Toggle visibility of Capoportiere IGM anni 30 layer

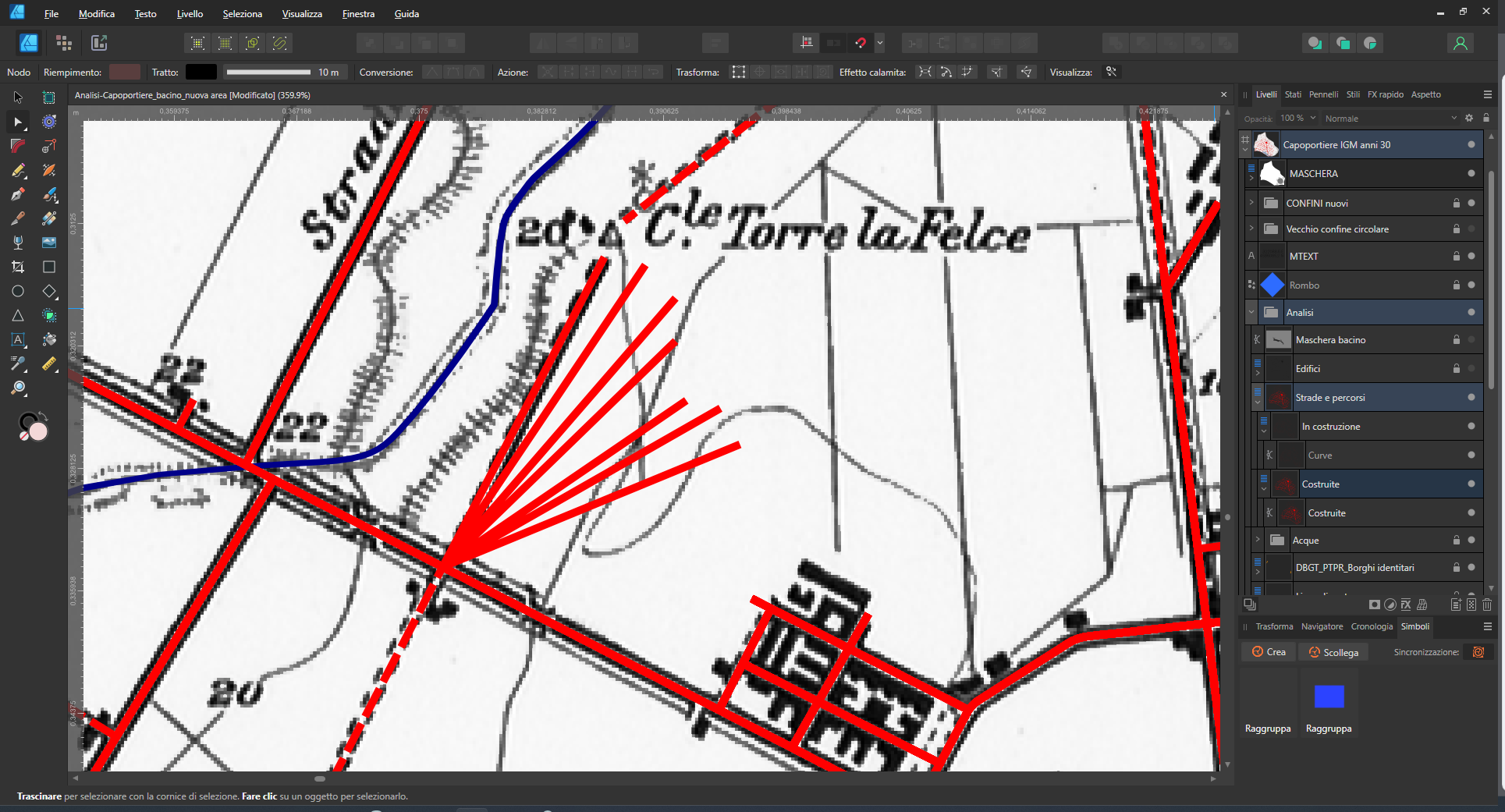click(x=1471, y=144)
